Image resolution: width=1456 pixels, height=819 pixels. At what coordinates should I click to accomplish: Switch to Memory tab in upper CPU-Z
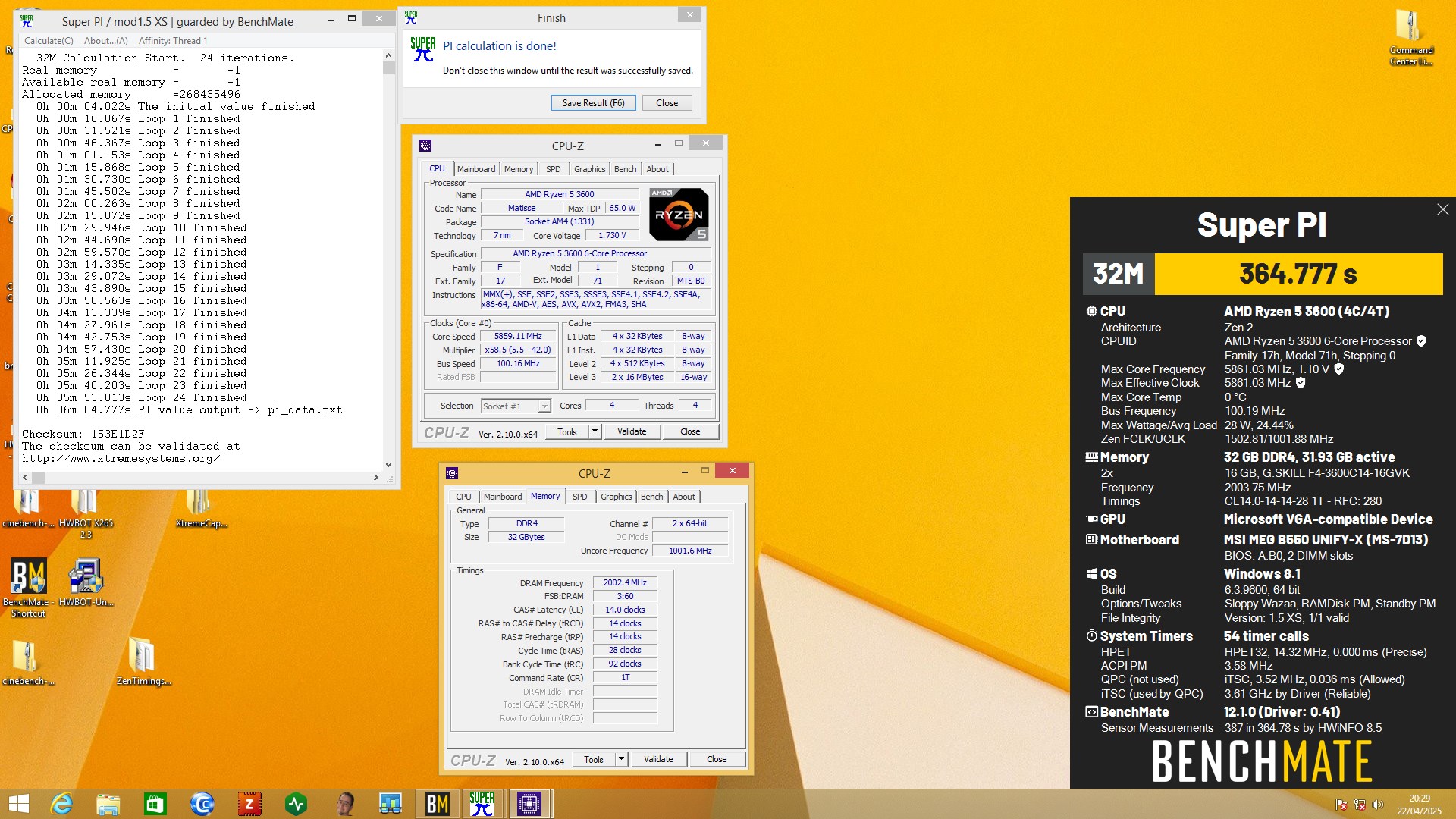[x=519, y=169]
